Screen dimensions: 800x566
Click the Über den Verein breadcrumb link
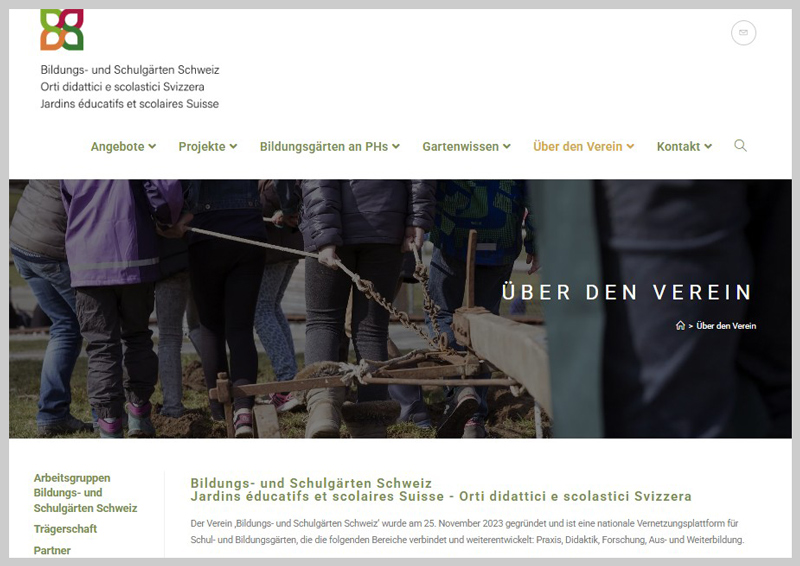point(726,326)
